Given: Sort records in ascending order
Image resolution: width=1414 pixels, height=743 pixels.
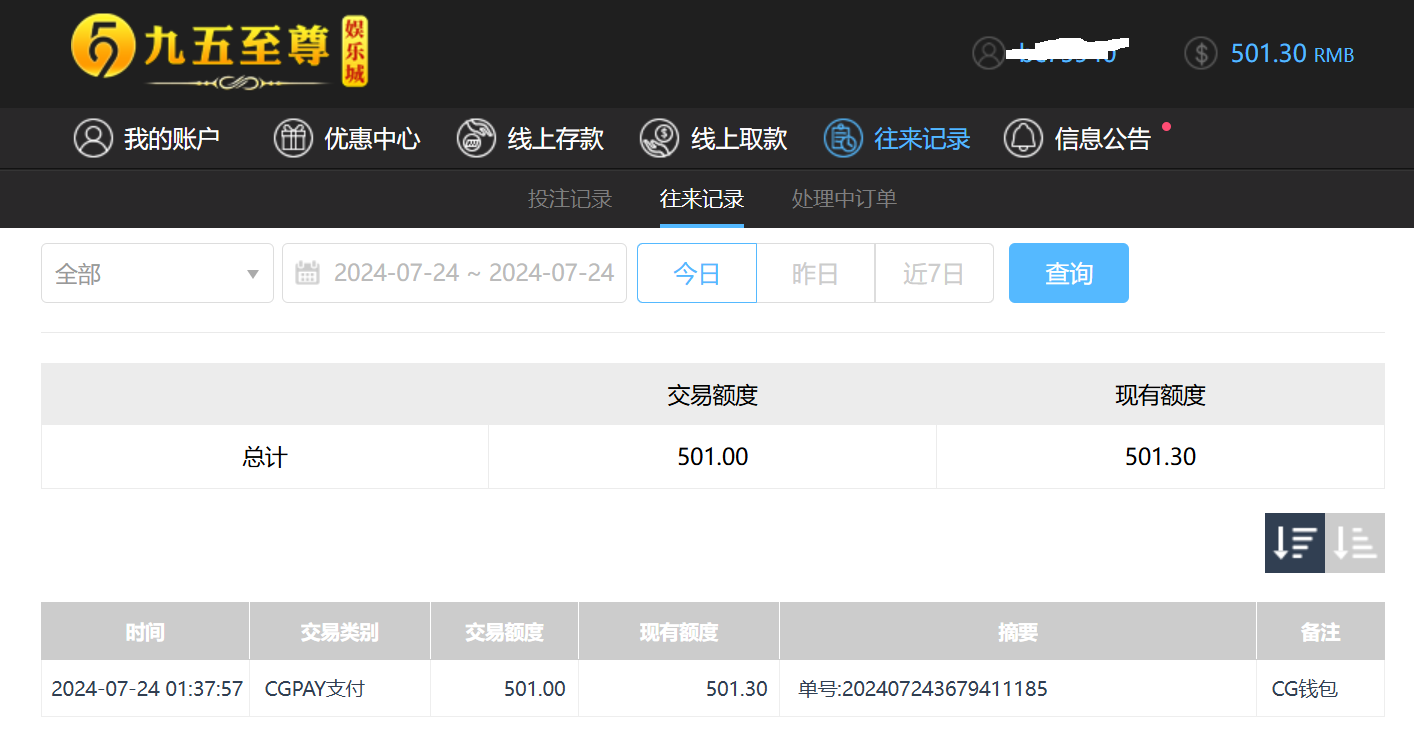Looking at the screenshot, I should [x=1355, y=543].
